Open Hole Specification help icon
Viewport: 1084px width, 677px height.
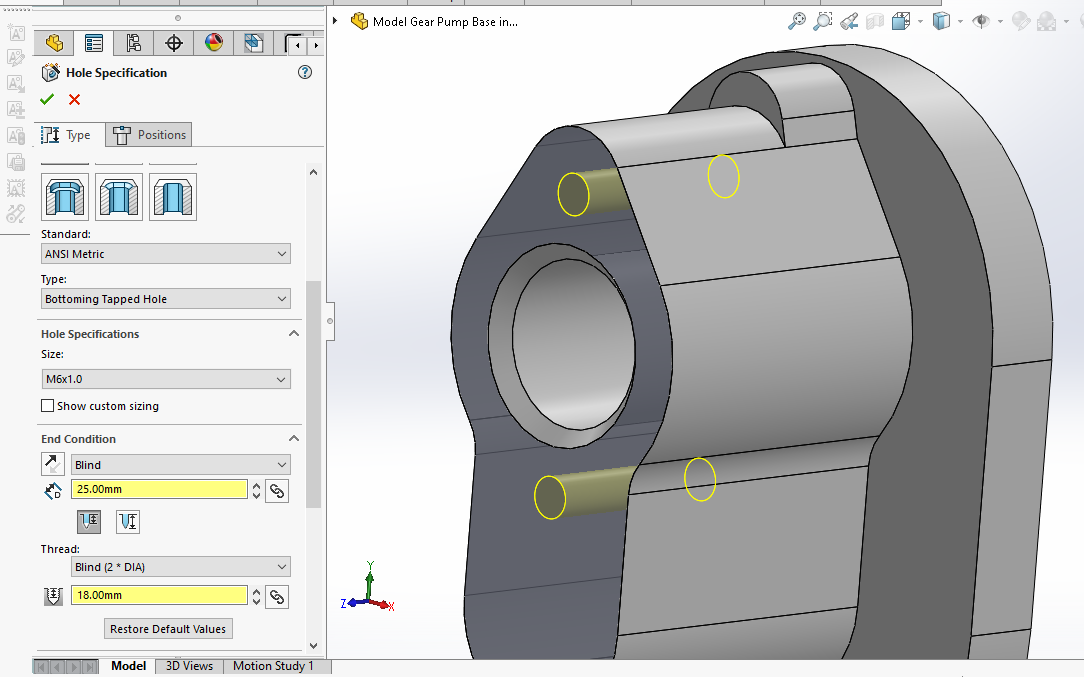pyautogui.click(x=305, y=72)
